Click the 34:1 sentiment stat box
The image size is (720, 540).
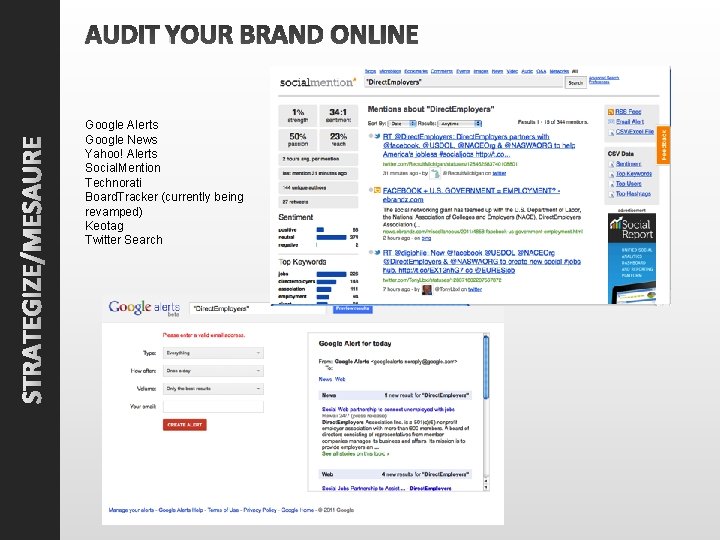(x=338, y=115)
